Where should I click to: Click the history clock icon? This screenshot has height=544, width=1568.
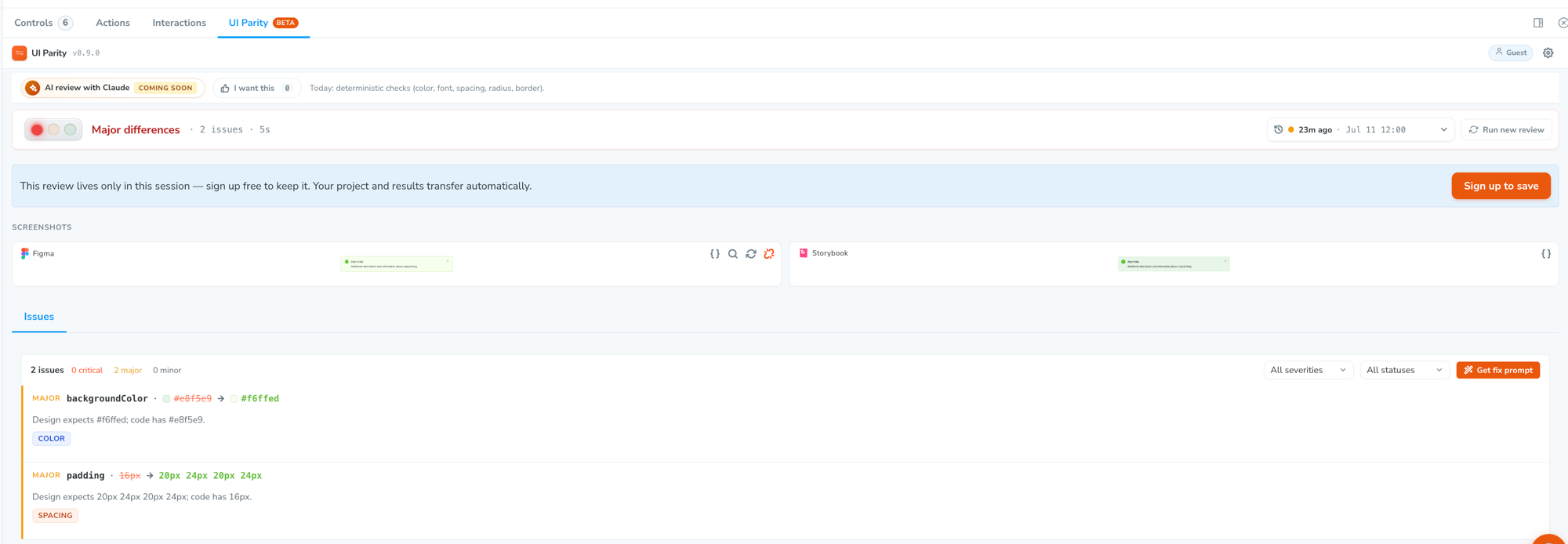coord(1278,129)
